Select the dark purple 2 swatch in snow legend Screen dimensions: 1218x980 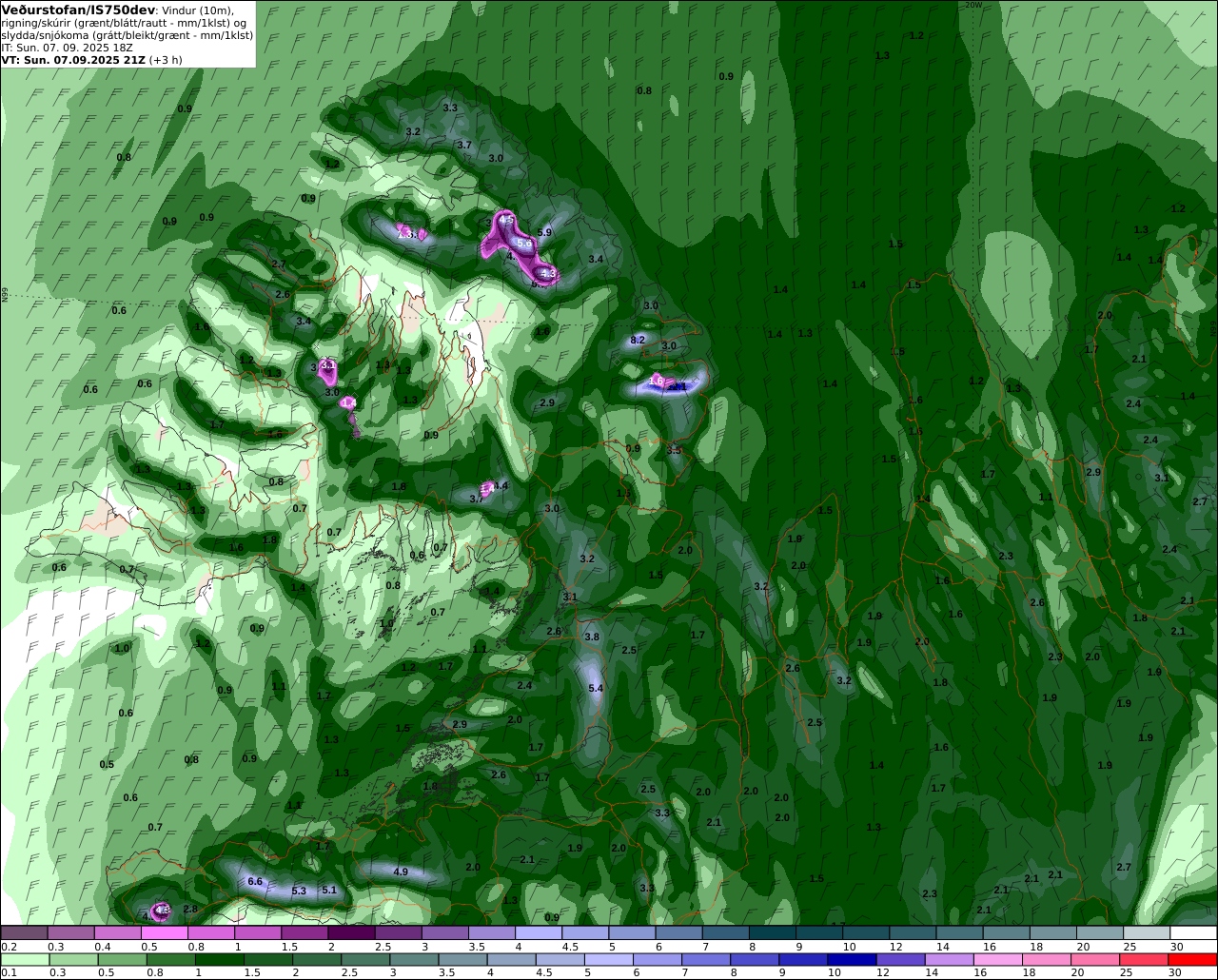tap(351, 933)
